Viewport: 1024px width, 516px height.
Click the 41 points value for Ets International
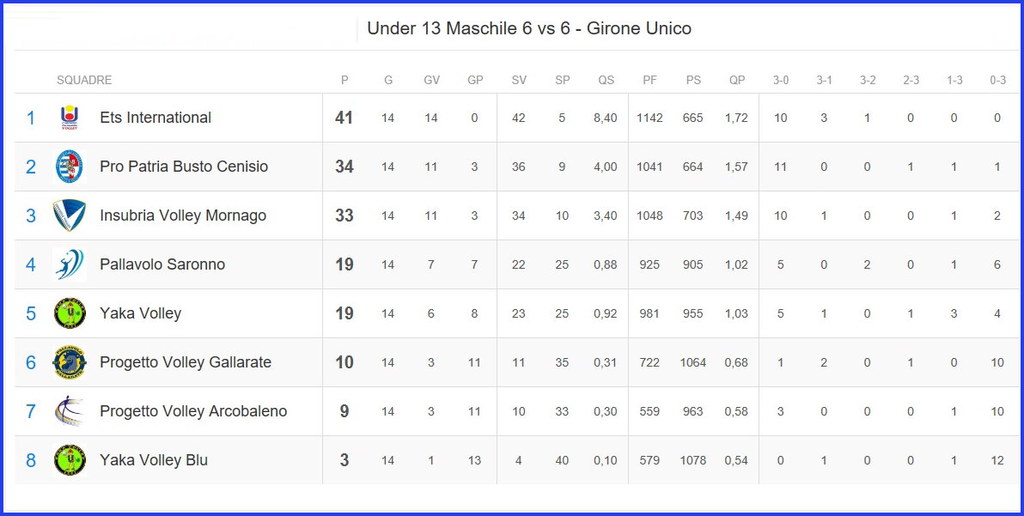coord(344,118)
